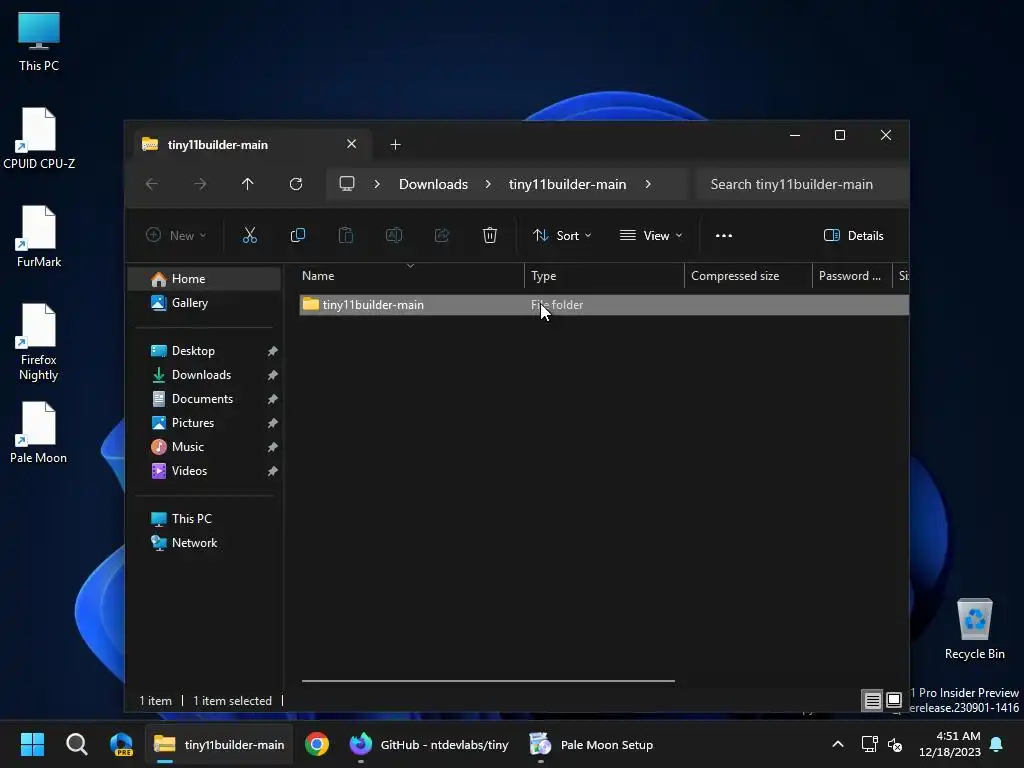Launch Google Chrome from taskbar

tap(317, 744)
